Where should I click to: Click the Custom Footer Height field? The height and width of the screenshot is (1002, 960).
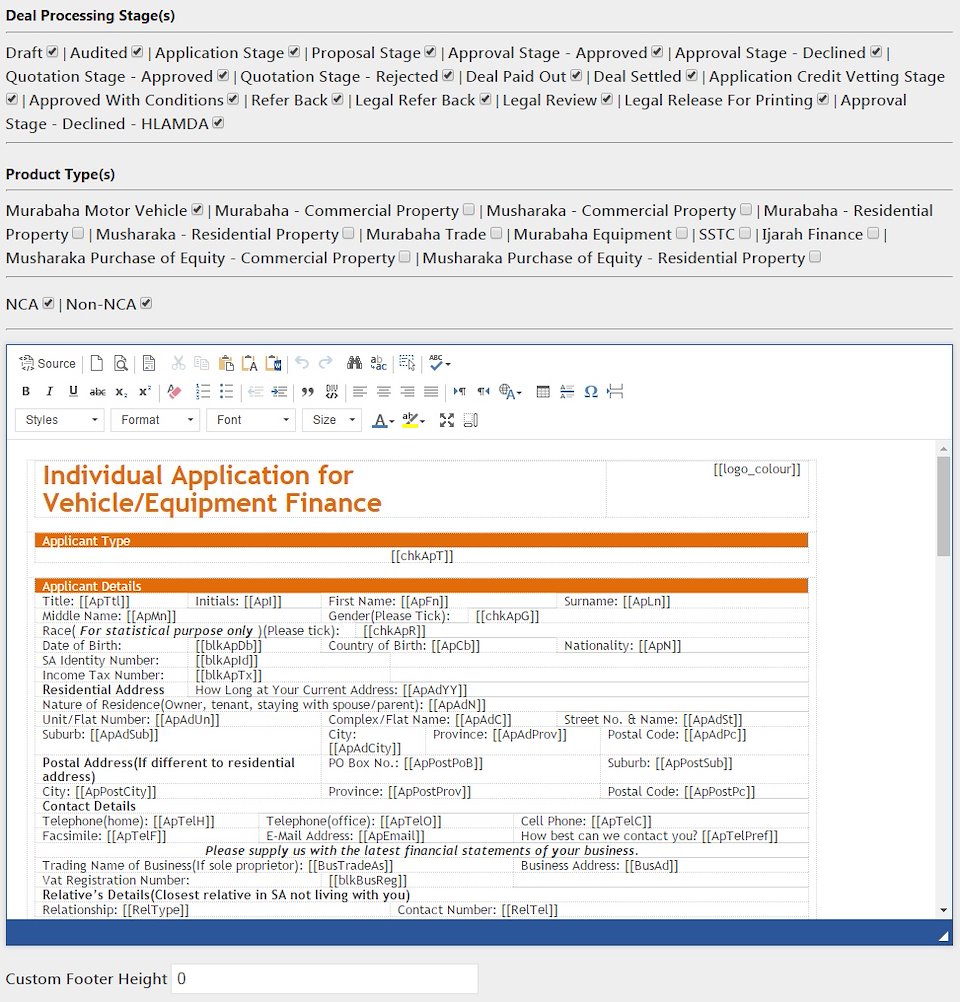[324, 978]
